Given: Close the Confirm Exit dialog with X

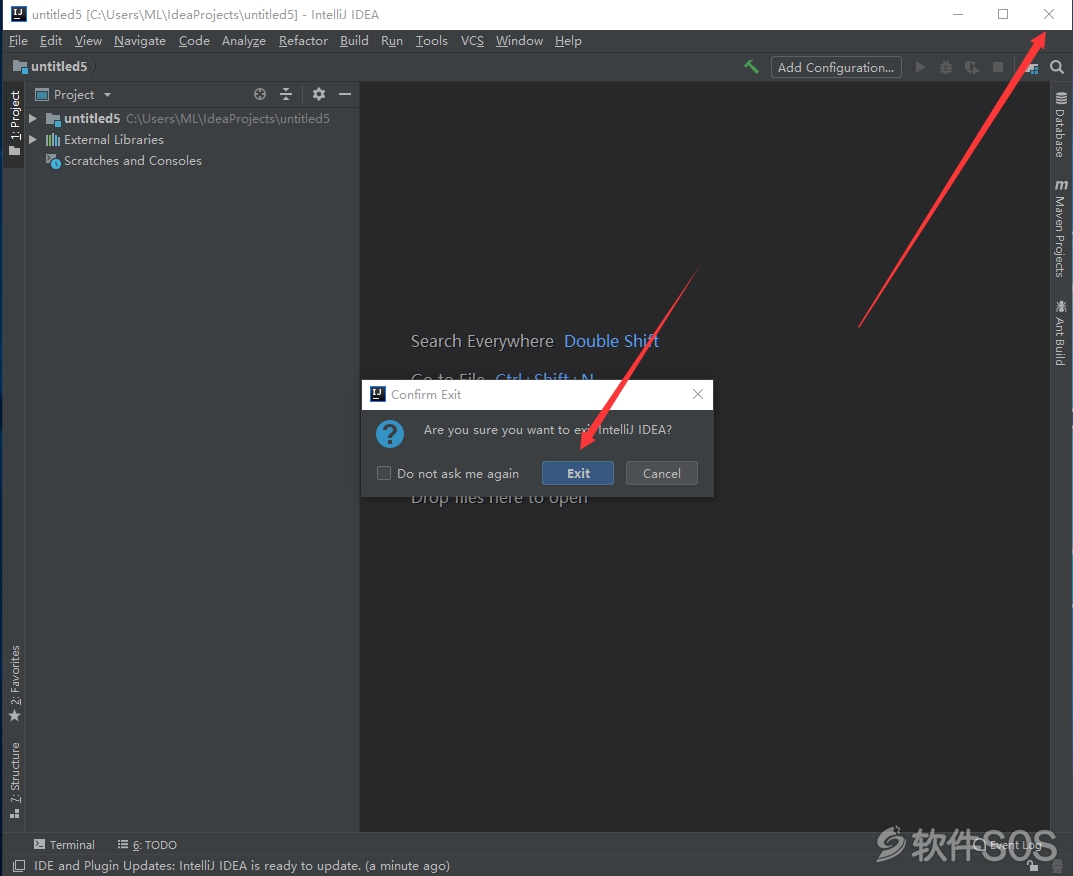Looking at the screenshot, I should [x=698, y=394].
